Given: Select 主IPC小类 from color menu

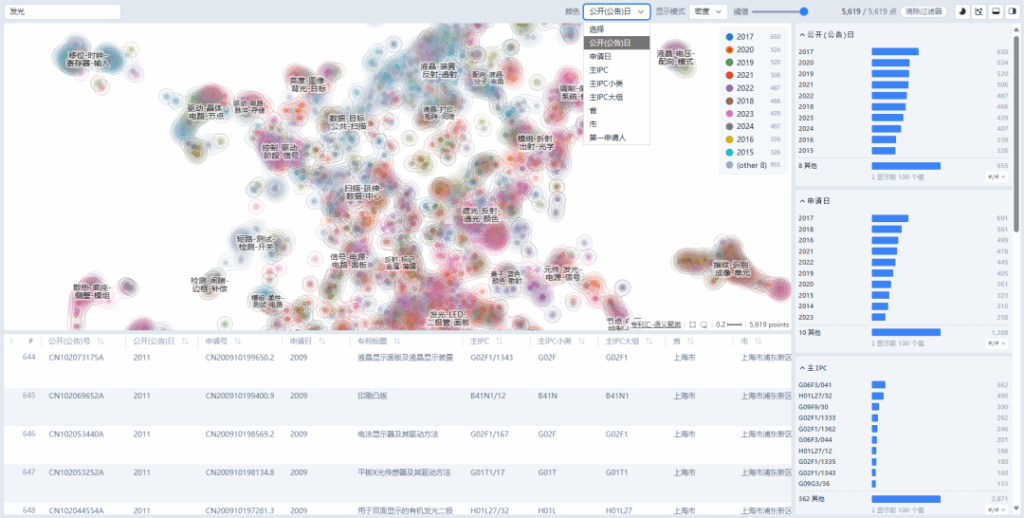Looking at the screenshot, I should tap(607, 83).
